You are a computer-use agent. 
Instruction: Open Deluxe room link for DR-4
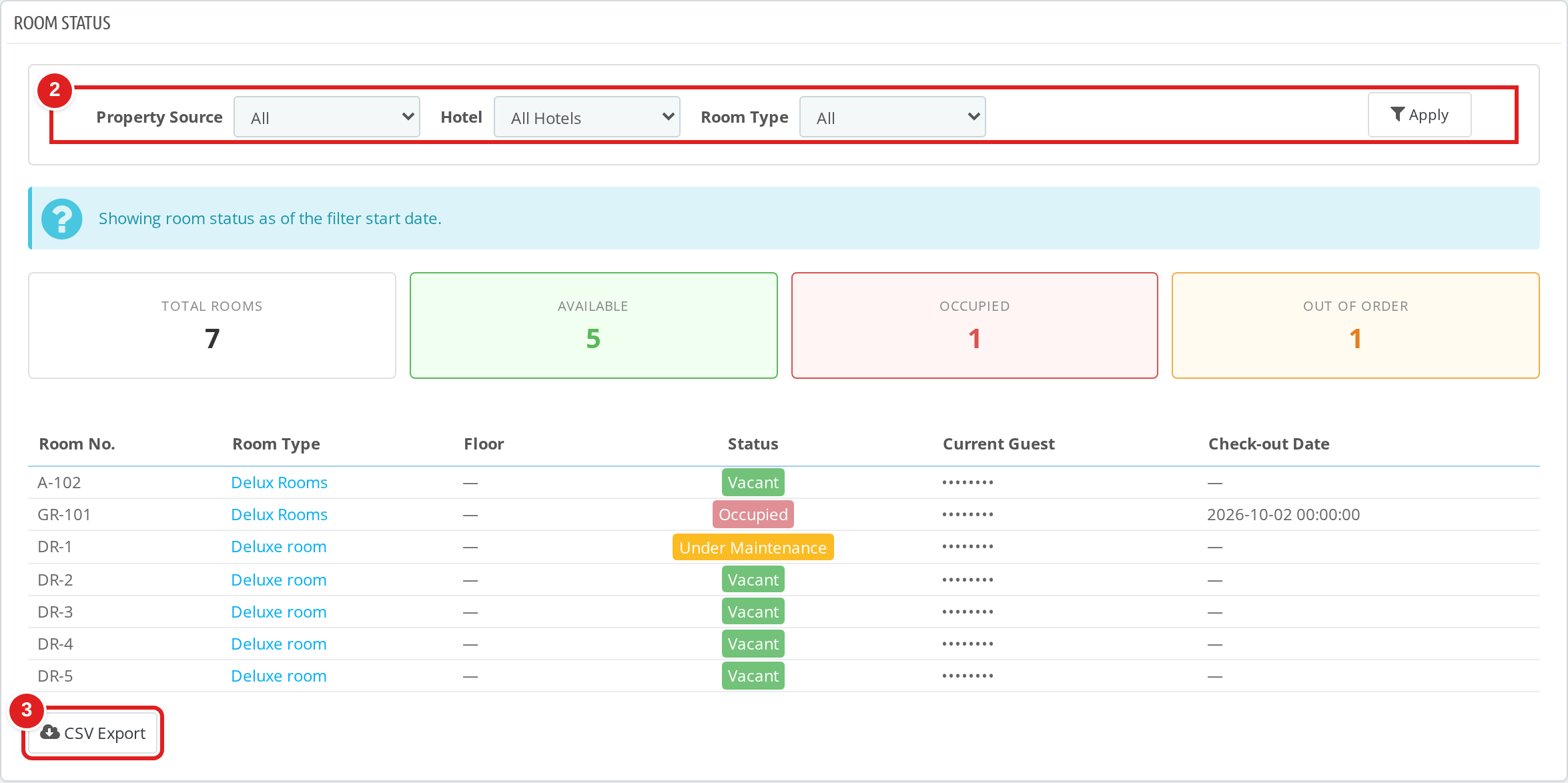[x=279, y=644]
